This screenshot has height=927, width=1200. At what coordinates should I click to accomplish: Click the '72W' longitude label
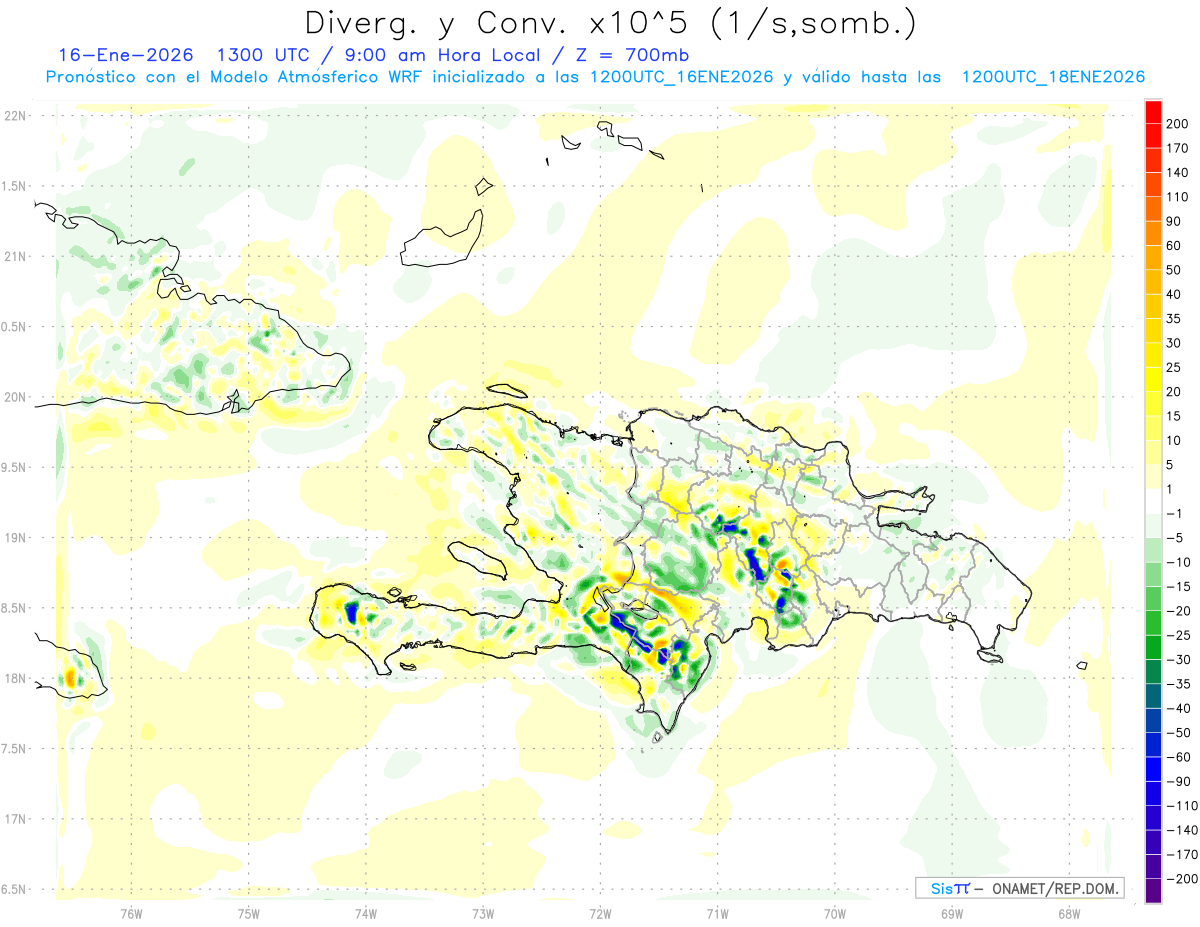(x=600, y=914)
